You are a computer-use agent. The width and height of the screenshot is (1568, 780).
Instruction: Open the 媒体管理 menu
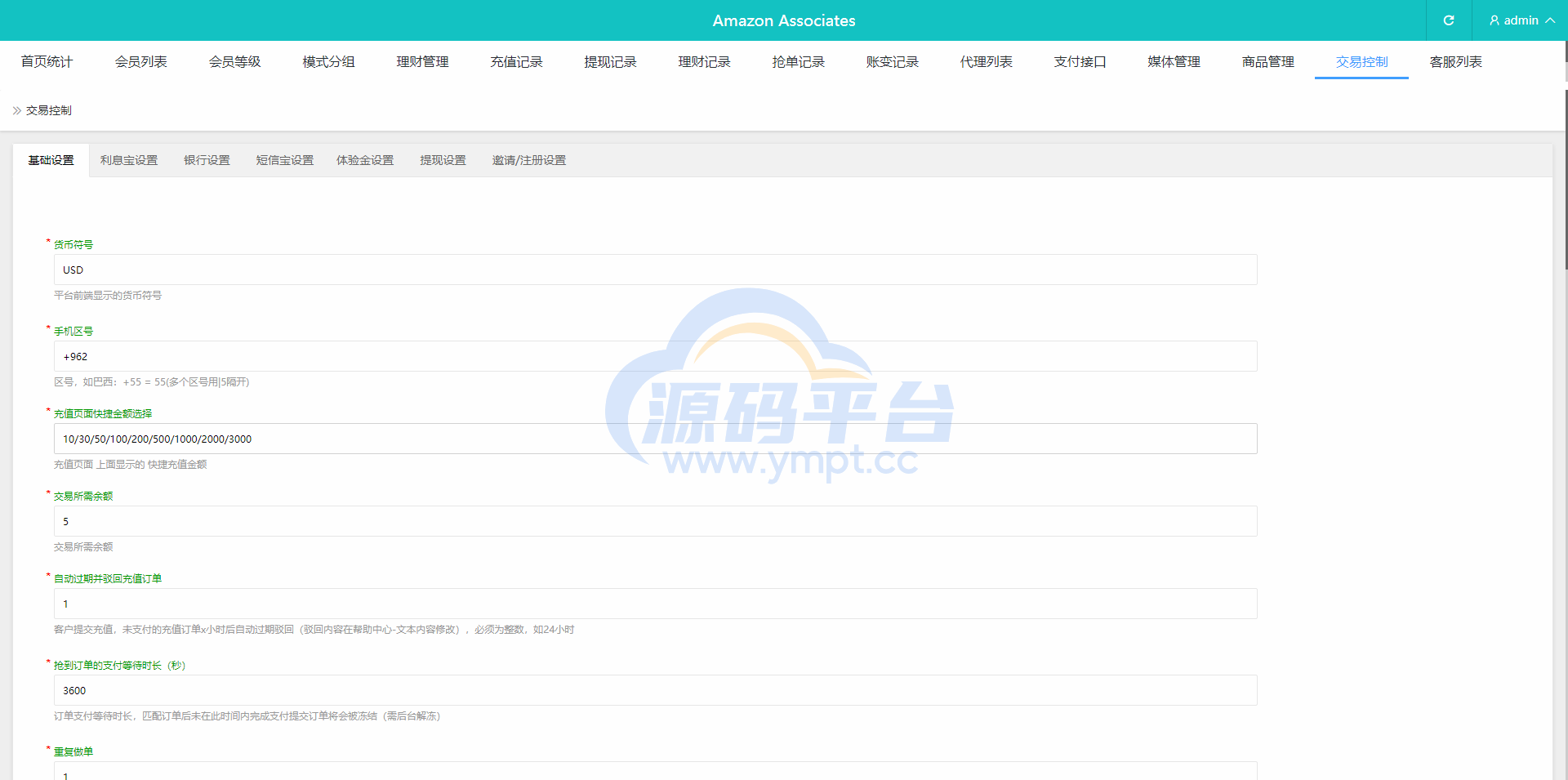[1174, 62]
